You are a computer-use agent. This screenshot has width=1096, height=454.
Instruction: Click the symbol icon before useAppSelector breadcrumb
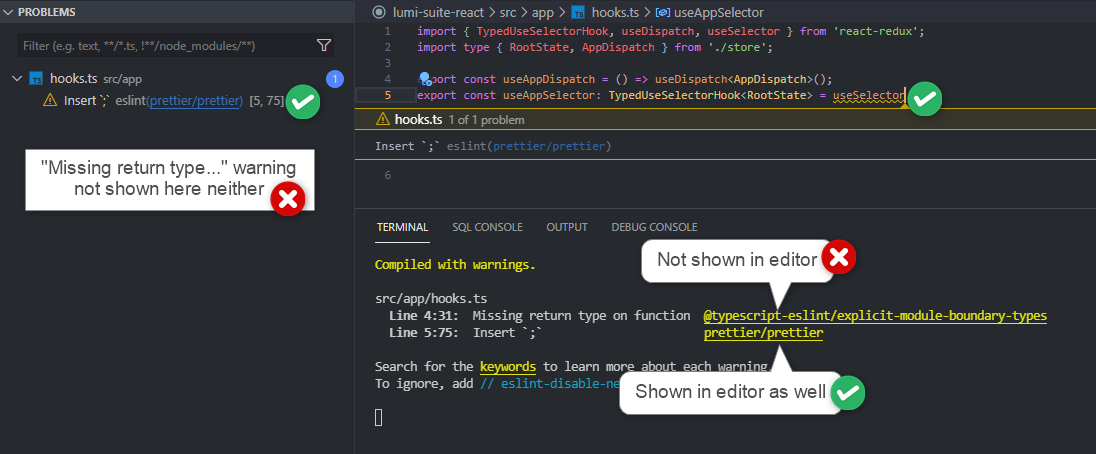tap(661, 12)
